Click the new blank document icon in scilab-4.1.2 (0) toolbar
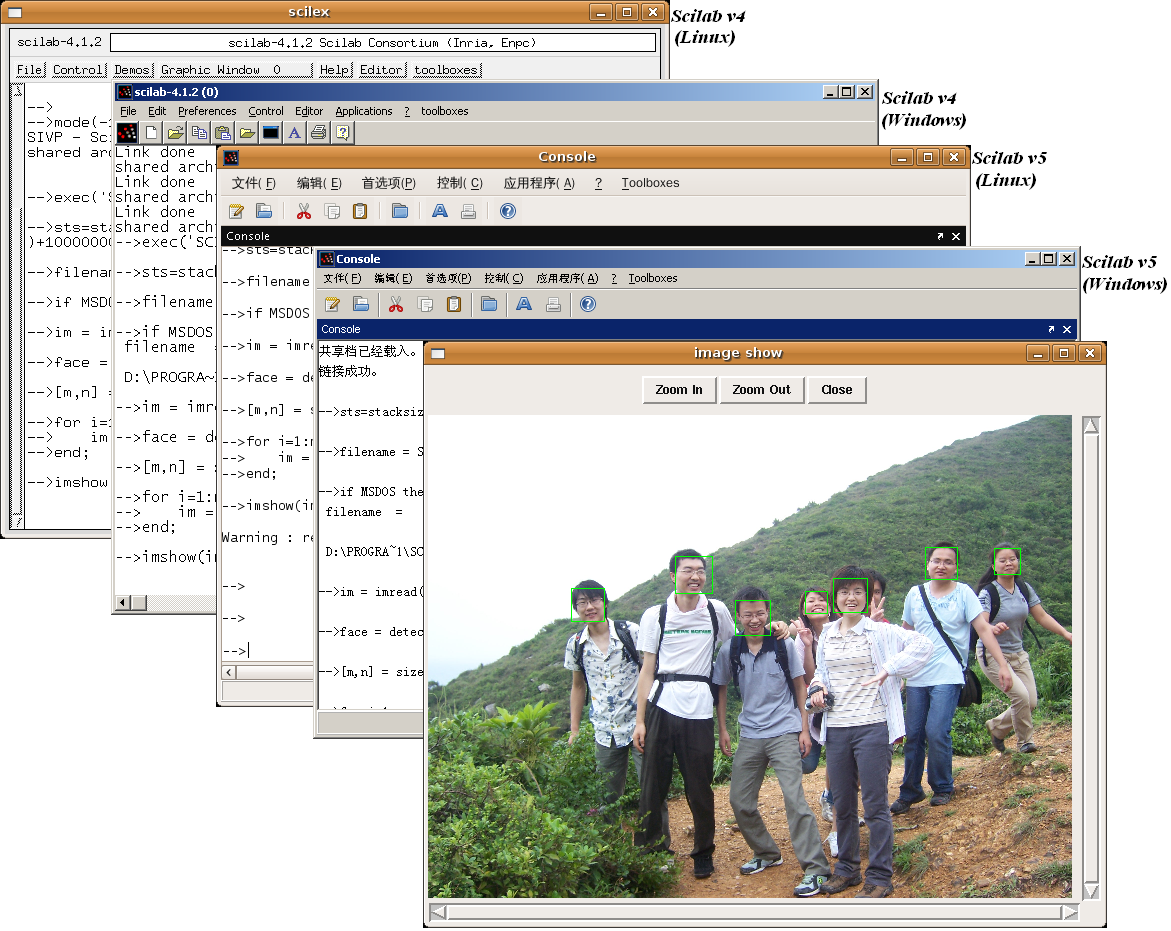This screenshot has height=931, width=1171. click(152, 132)
